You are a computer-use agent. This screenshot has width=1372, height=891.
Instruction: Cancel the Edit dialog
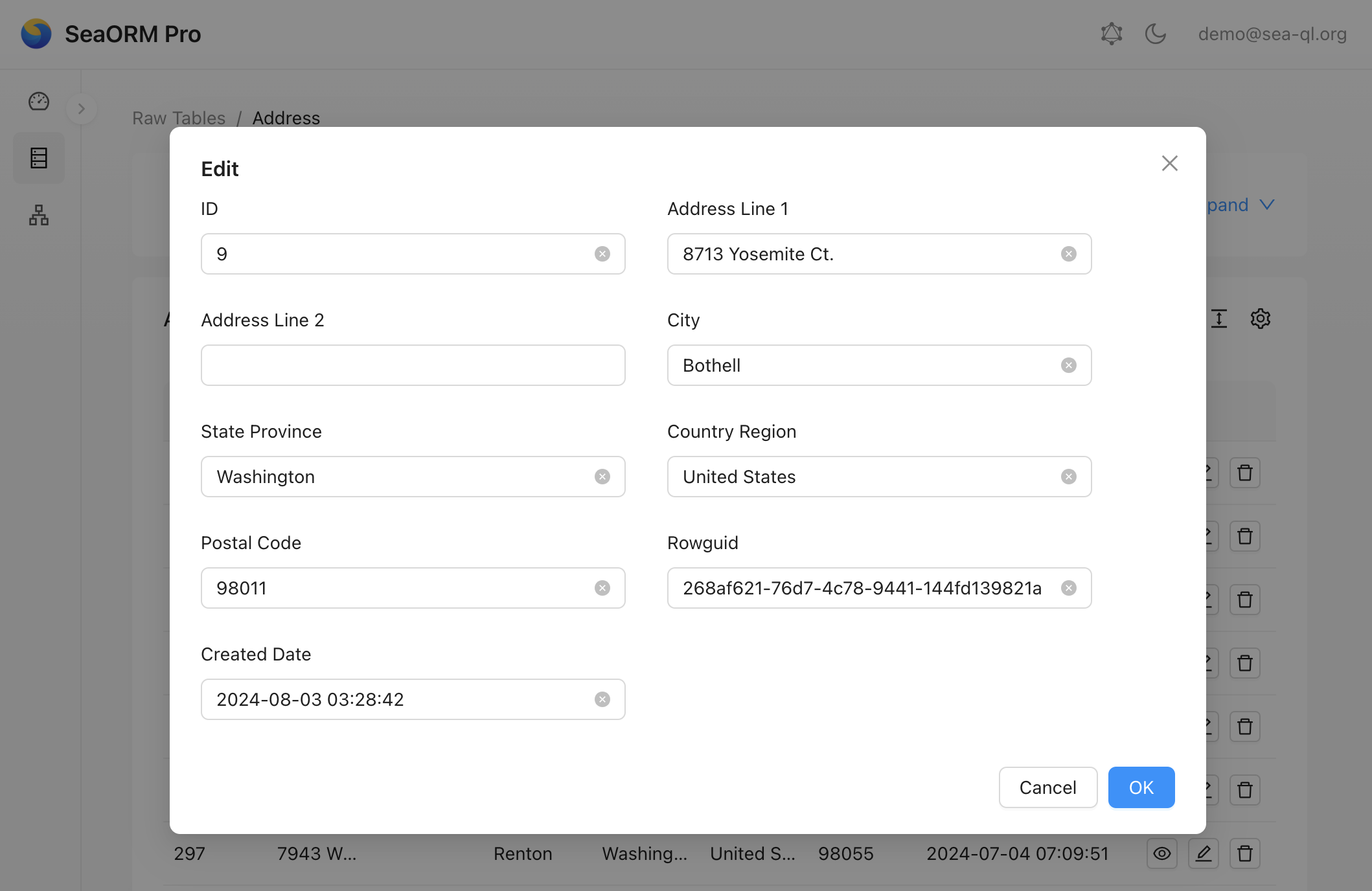[x=1047, y=787]
